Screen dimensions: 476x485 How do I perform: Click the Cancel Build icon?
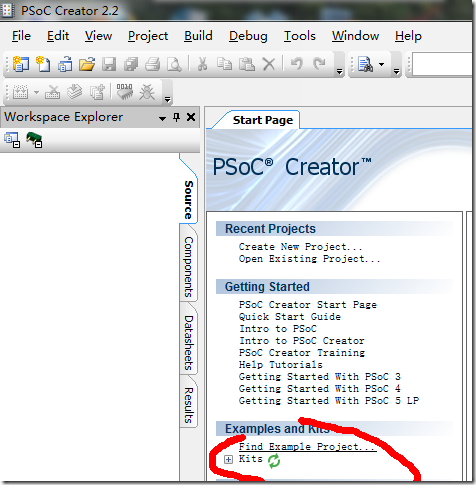[53, 92]
